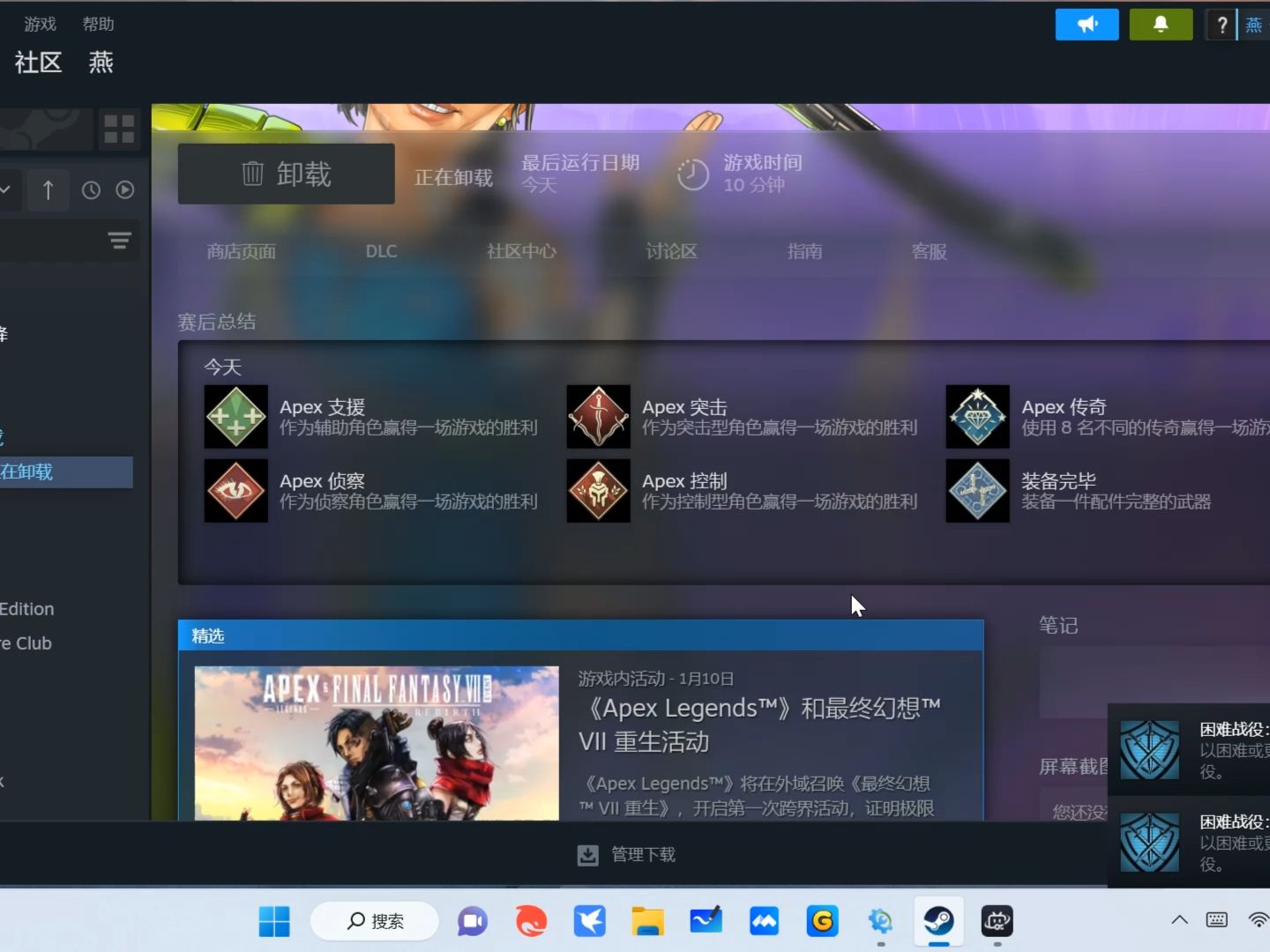Click the 装备完毕 achievement title
Screen dimensions: 1270x952
[x=1058, y=481]
